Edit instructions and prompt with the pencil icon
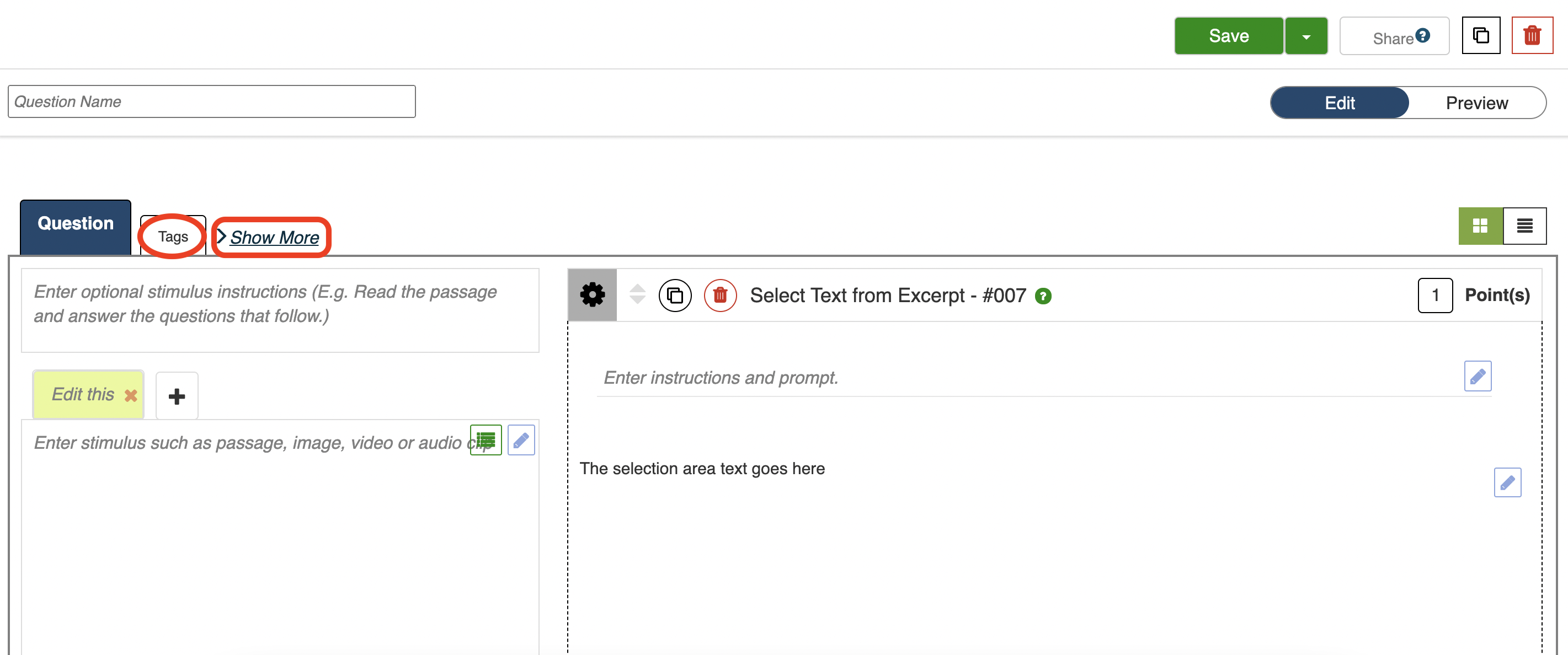The image size is (1568, 655). [1478, 377]
